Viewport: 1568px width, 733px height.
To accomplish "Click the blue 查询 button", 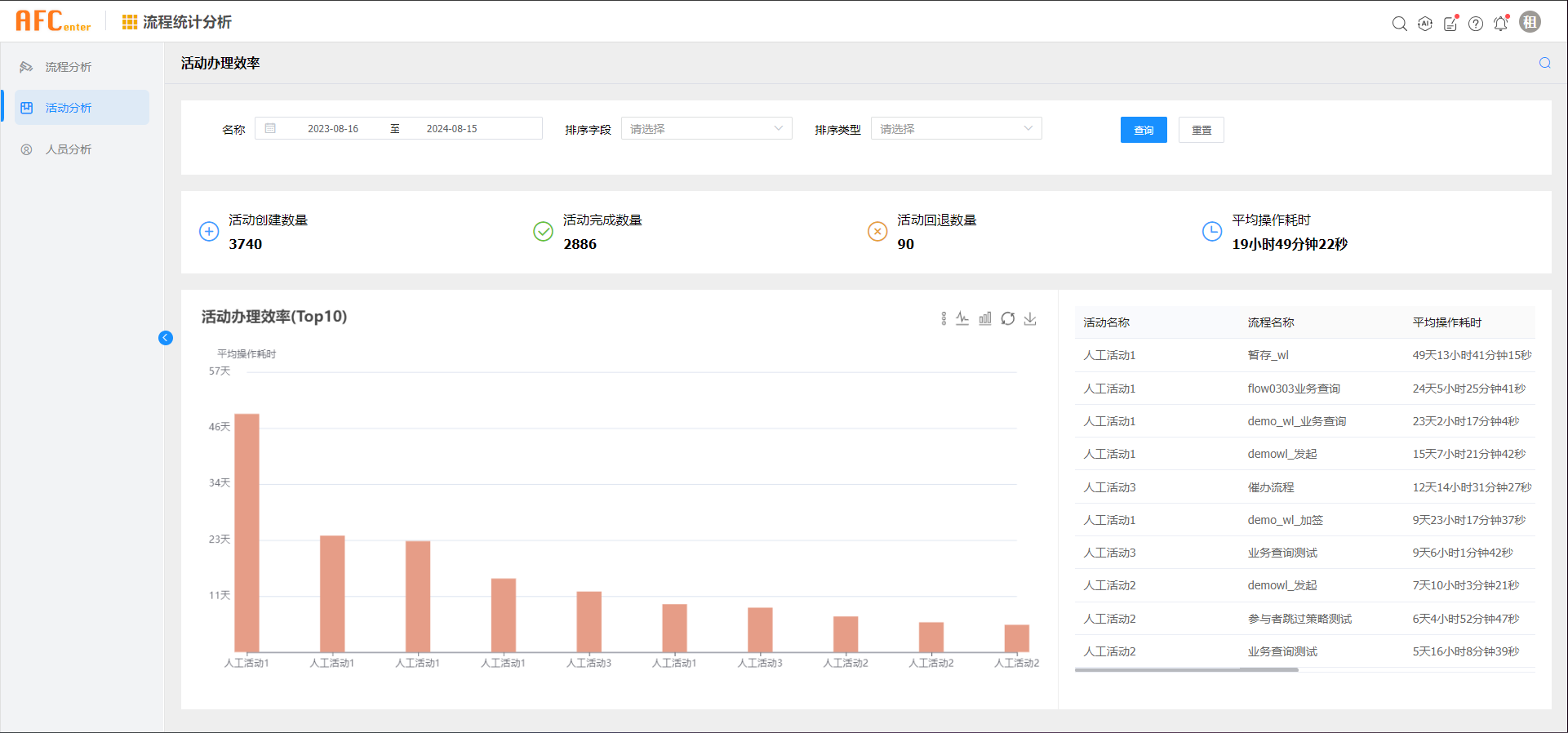I will pos(1144,130).
